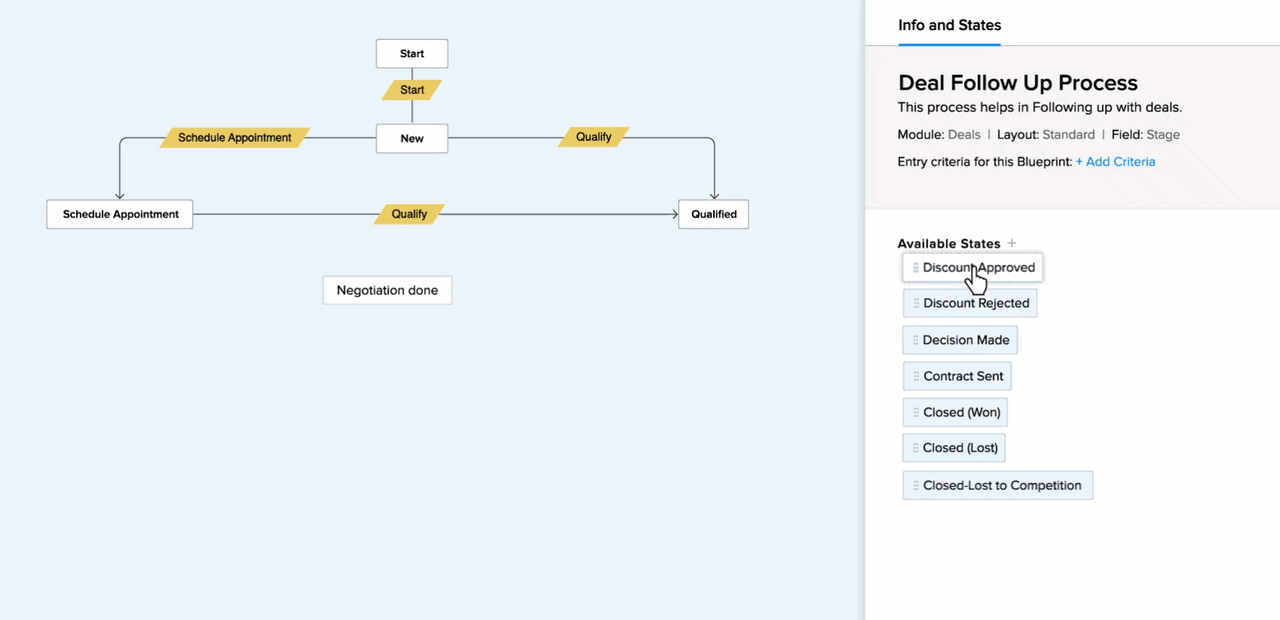Click the + Add Criteria link
This screenshot has width=1280, height=620.
tap(1115, 162)
